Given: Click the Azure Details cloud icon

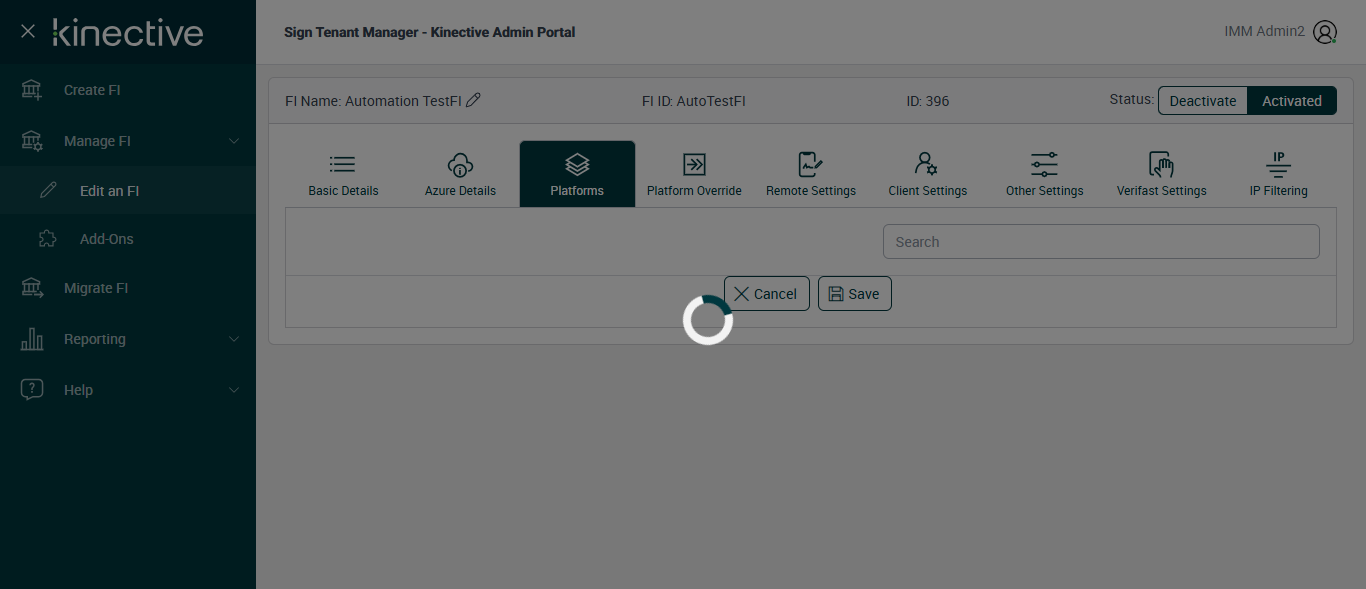Looking at the screenshot, I should pos(460,164).
